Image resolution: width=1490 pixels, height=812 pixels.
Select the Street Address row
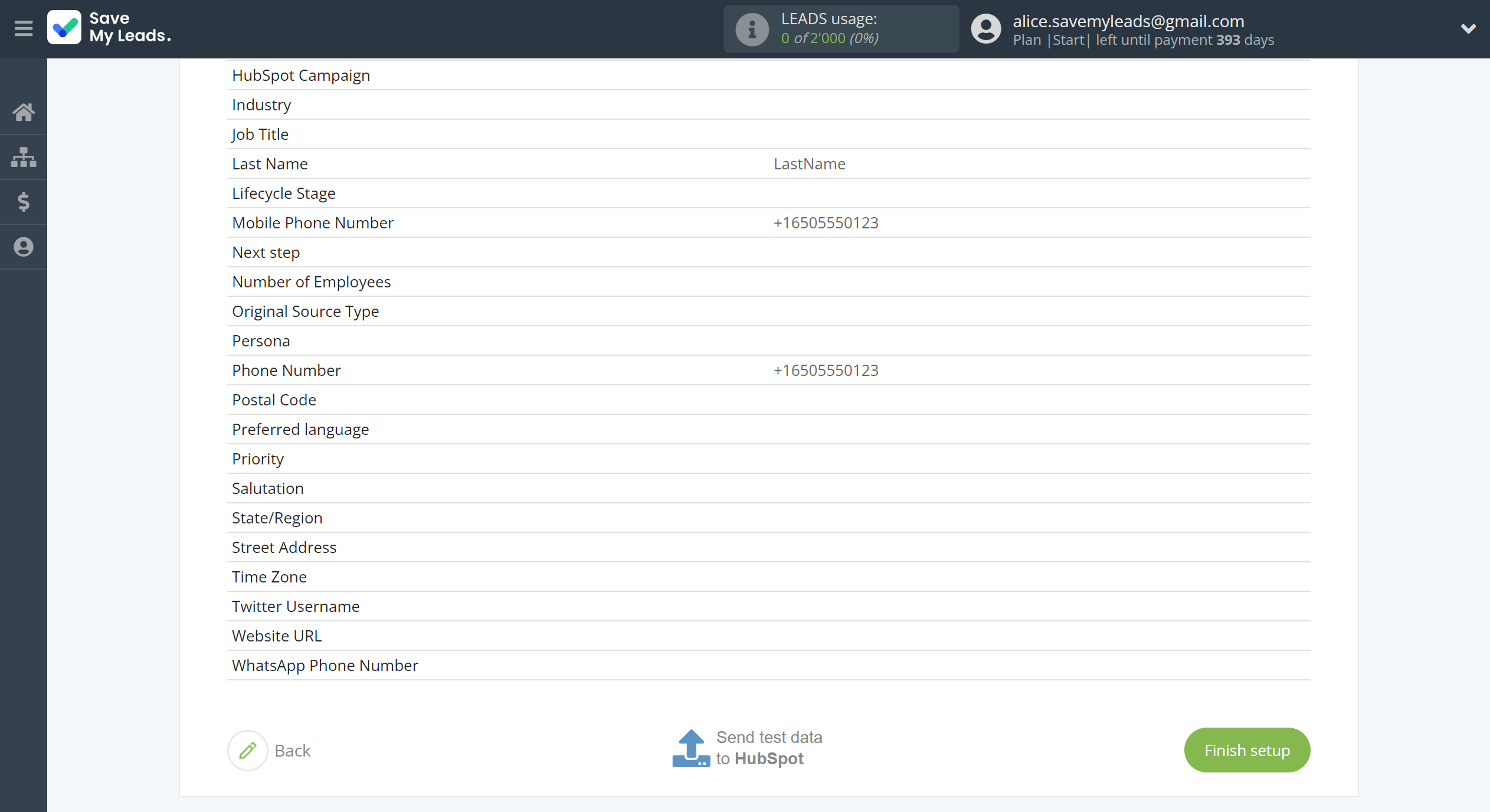click(x=768, y=547)
